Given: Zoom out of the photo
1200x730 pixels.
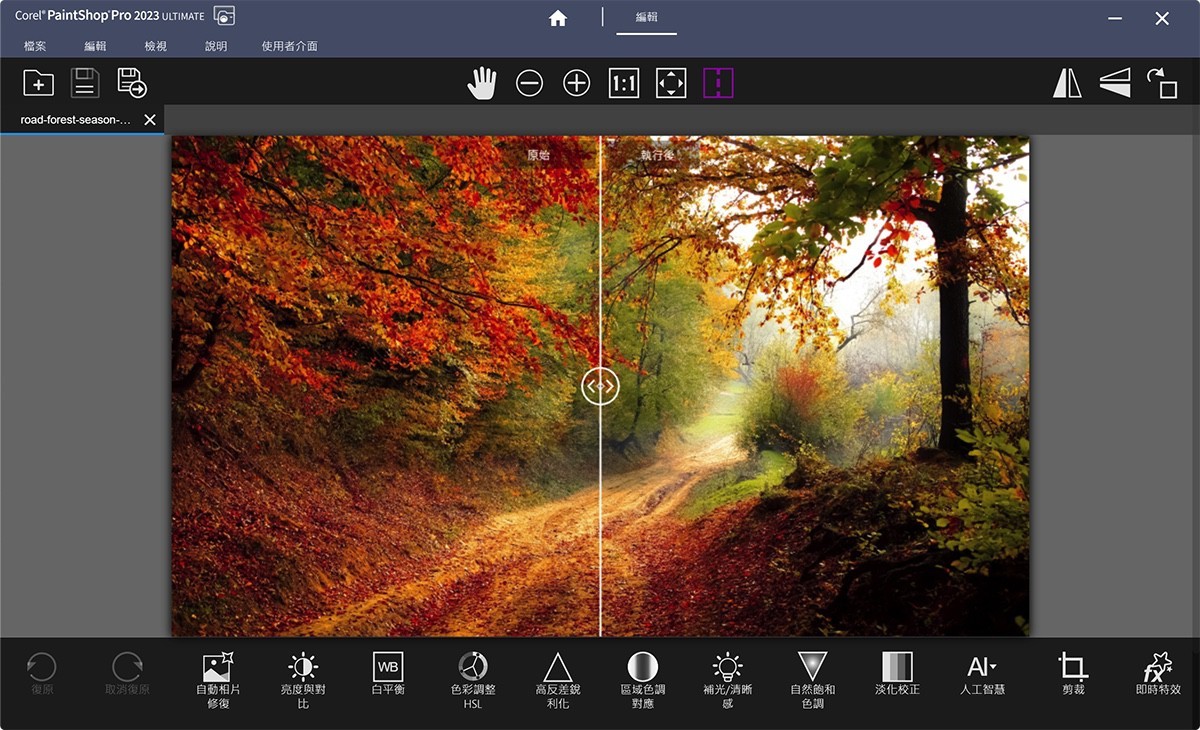Looking at the screenshot, I should click(x=530, y=83).
